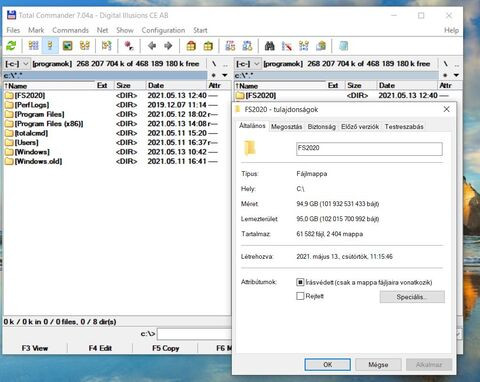This screenshot has height=382, width=480.
Task: Open left panel directory hotlist asterisk button
Action: (214, 75)
